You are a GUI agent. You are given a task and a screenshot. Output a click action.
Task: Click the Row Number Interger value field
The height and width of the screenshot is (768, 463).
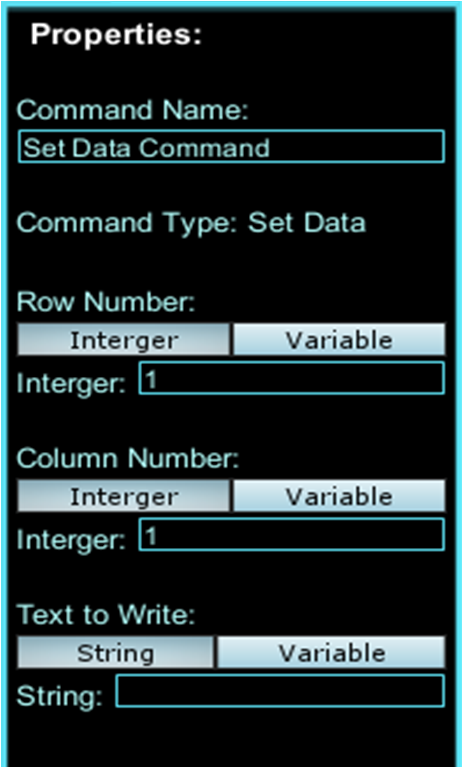[x=292, y=378]
